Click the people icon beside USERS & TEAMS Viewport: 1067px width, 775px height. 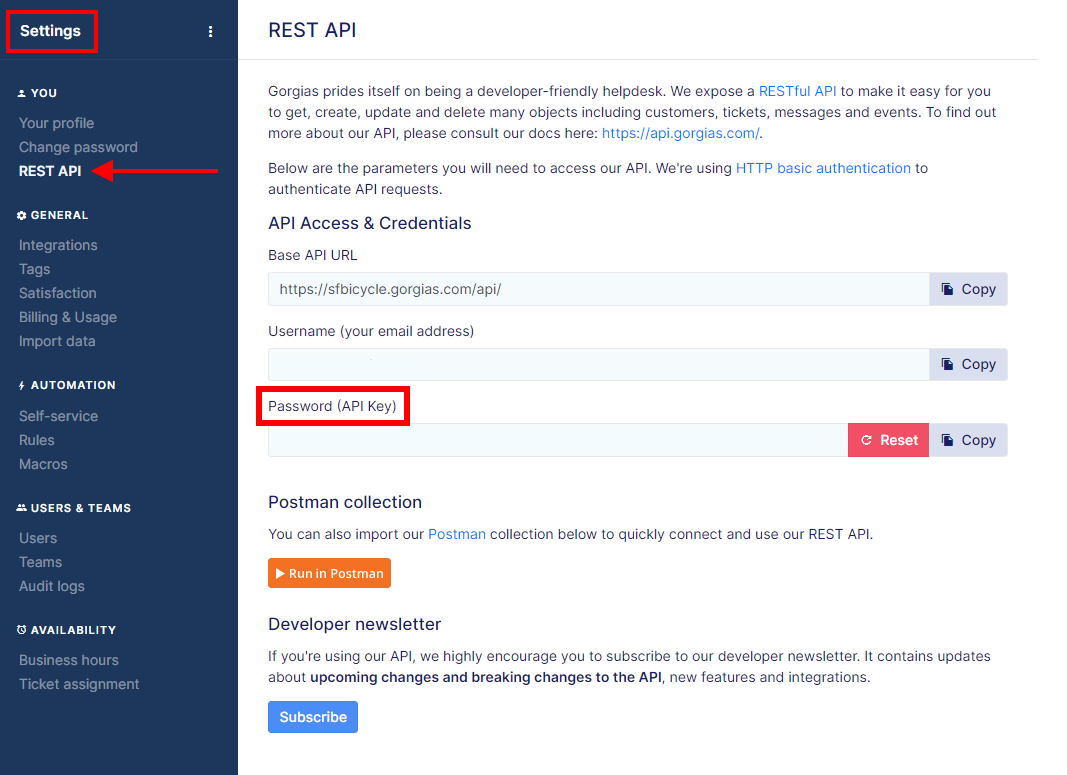point(22,508)
